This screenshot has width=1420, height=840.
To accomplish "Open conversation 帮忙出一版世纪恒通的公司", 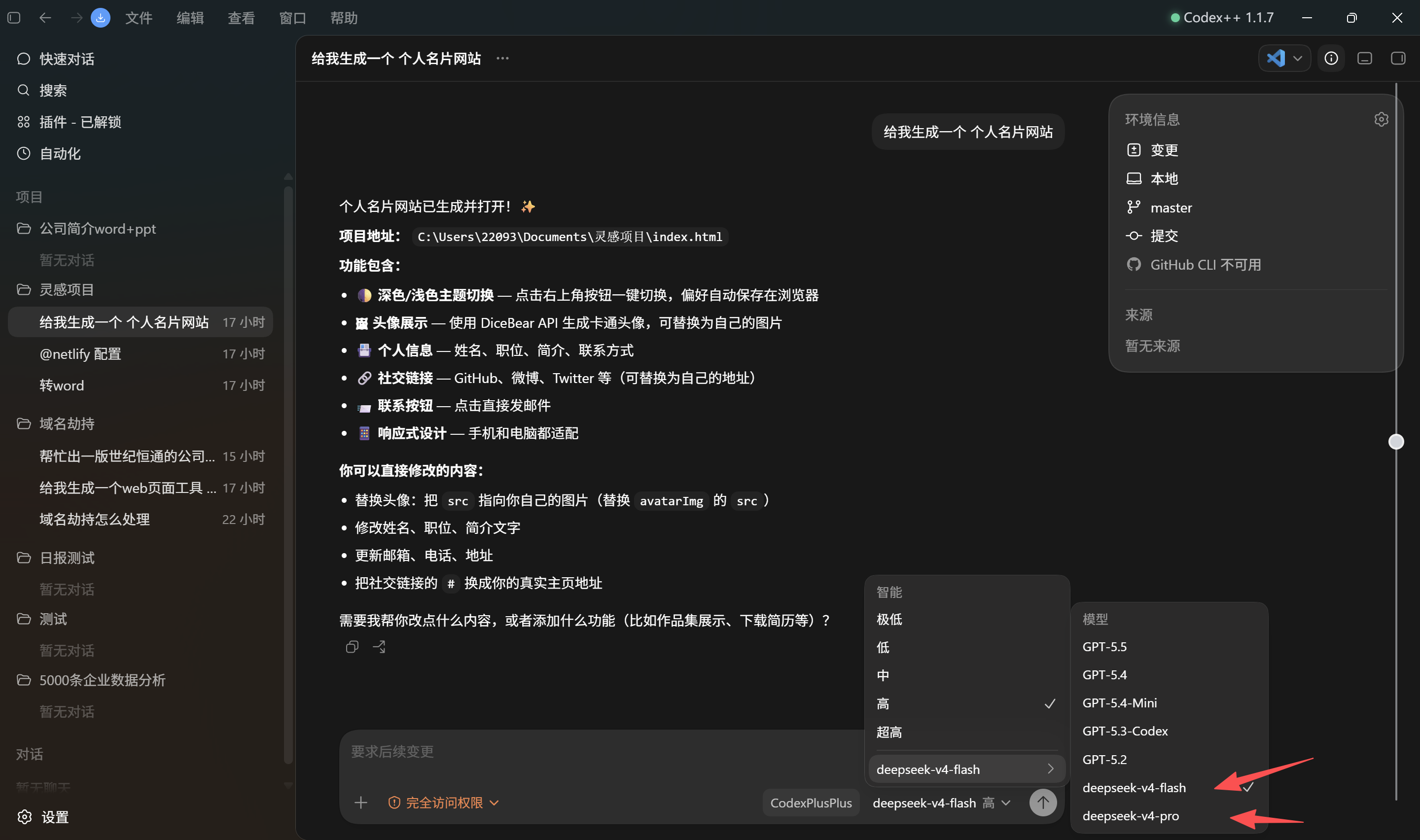I will [x=141, y=456].
